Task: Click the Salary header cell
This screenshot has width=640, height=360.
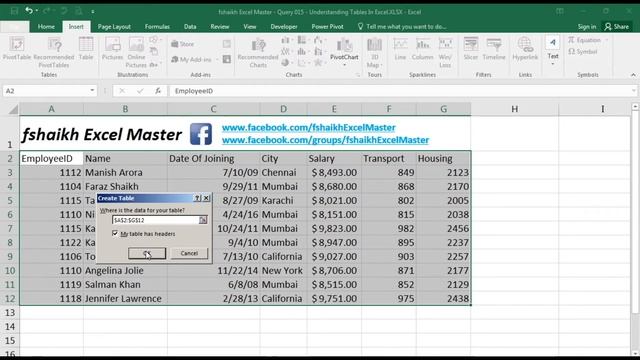Action: point(334,158)
